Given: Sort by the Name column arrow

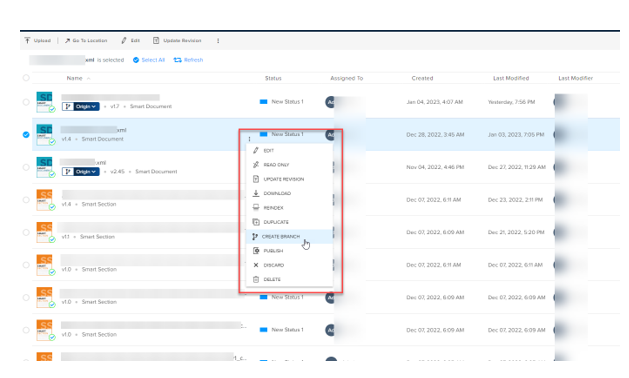Looking at the screenshot, I should [89, 78].
